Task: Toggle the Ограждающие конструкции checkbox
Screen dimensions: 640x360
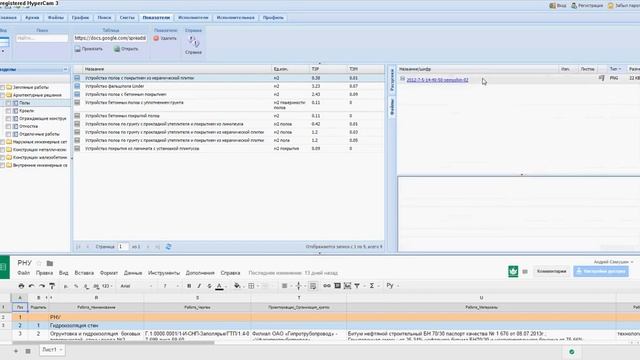Action: [8, 118]
